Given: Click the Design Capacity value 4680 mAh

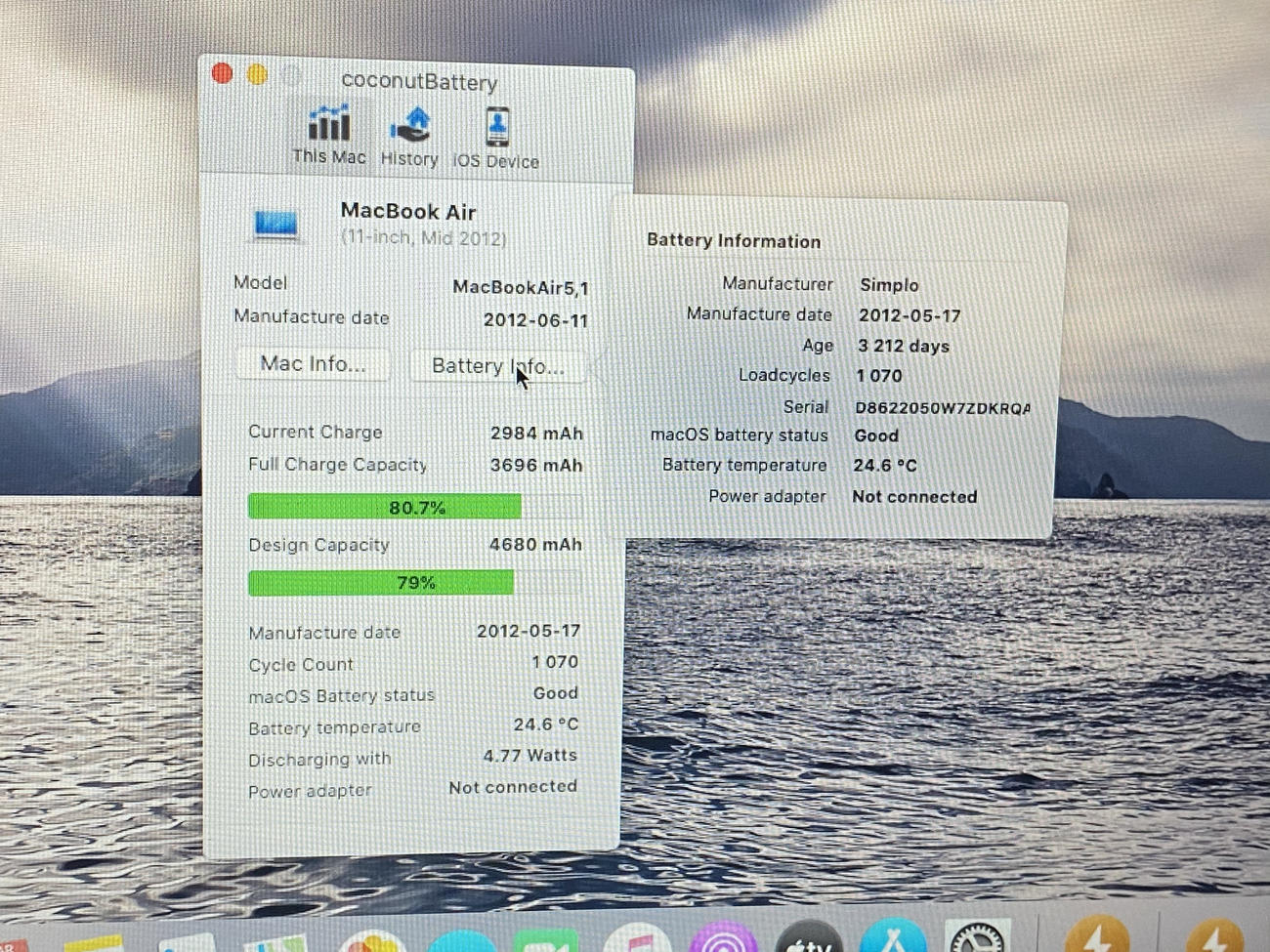Looking at the screenshot, I should coord(535,545).
